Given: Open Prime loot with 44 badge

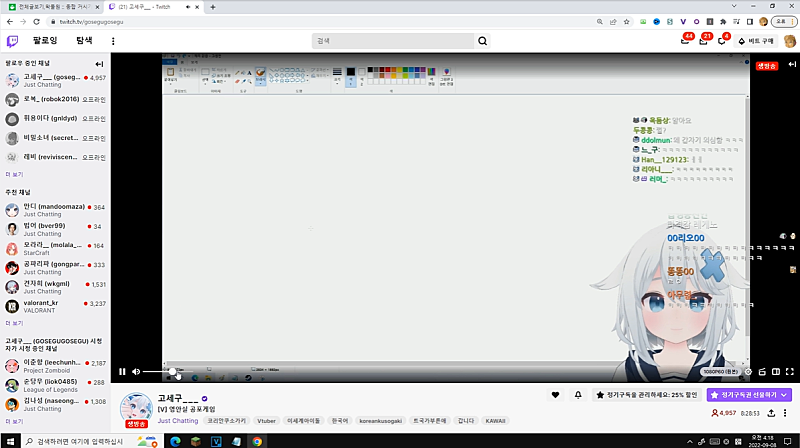Looking at the screenshot, I should point(685,40).
